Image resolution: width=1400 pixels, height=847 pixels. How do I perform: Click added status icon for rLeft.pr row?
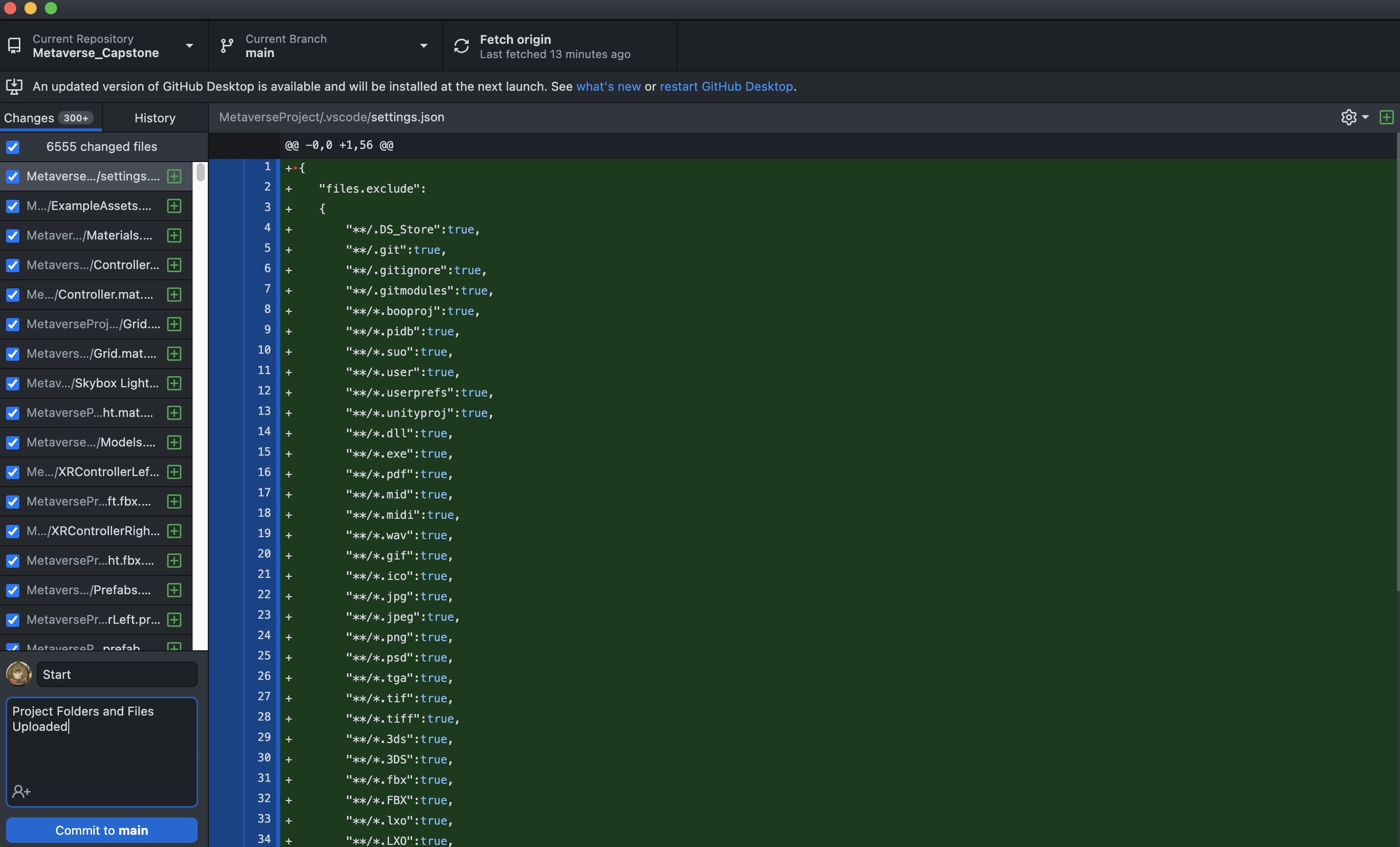pyautogui.click(x=174, y=620)
